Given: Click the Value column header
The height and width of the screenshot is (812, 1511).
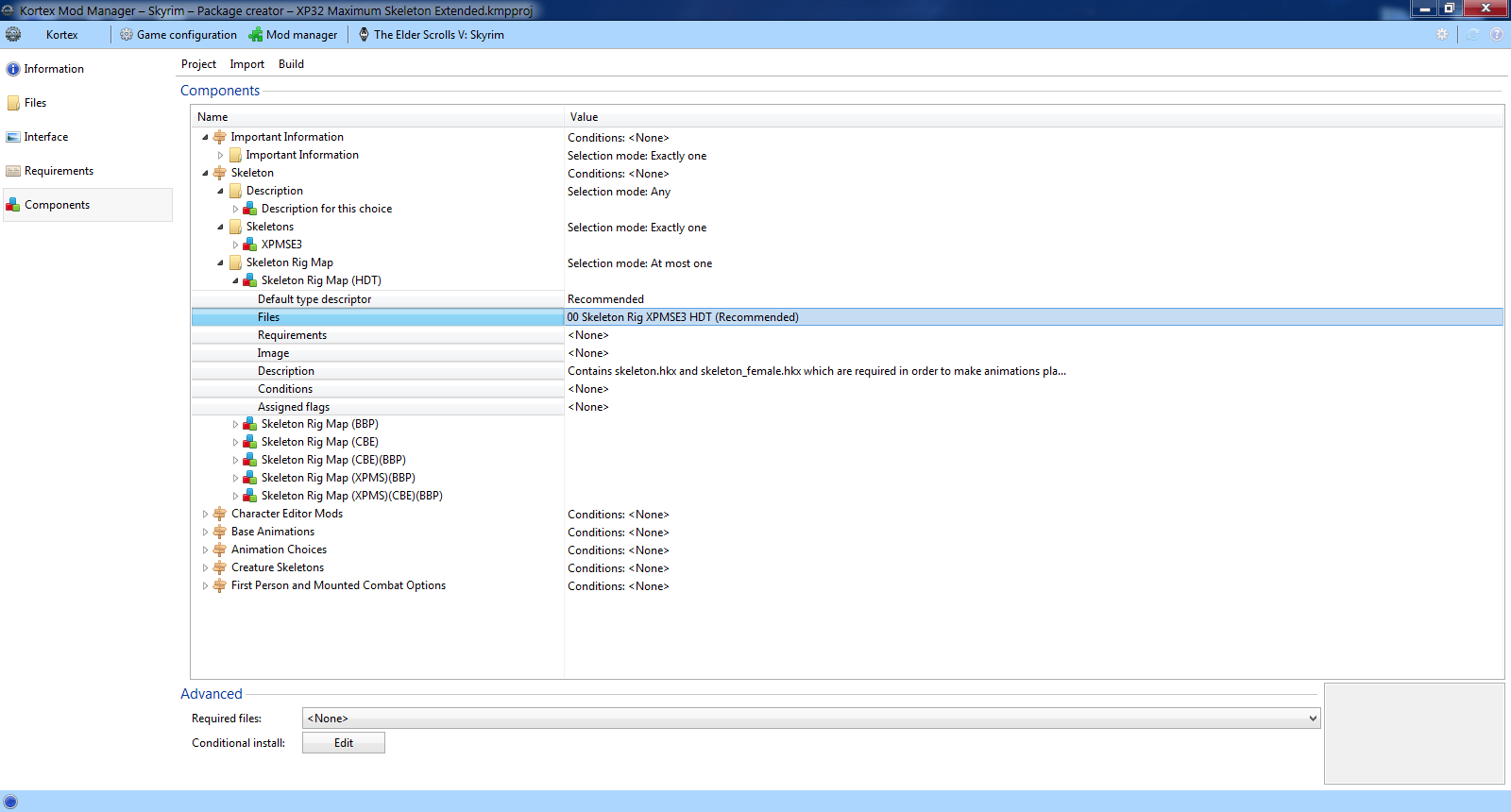Looking at the screenshot, I should pos(585,117).
